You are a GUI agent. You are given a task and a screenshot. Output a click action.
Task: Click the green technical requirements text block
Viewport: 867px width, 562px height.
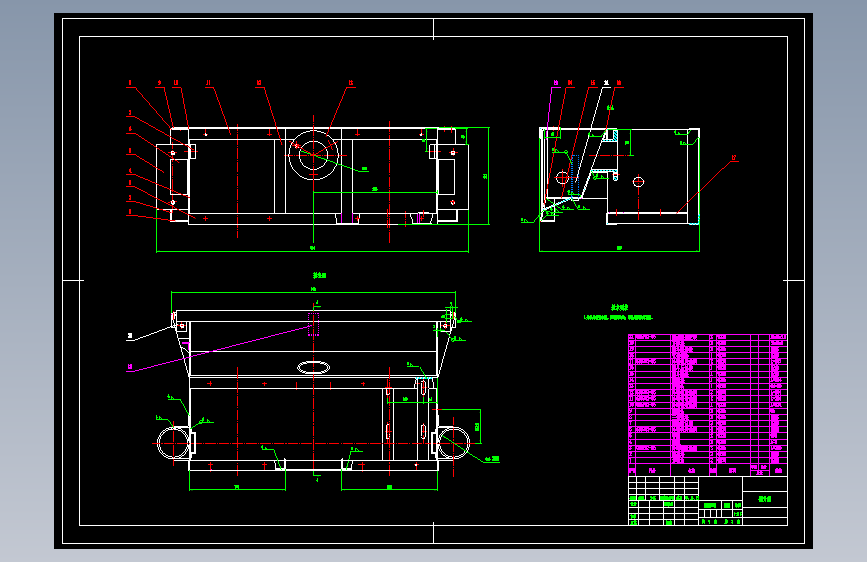[618, 313]
